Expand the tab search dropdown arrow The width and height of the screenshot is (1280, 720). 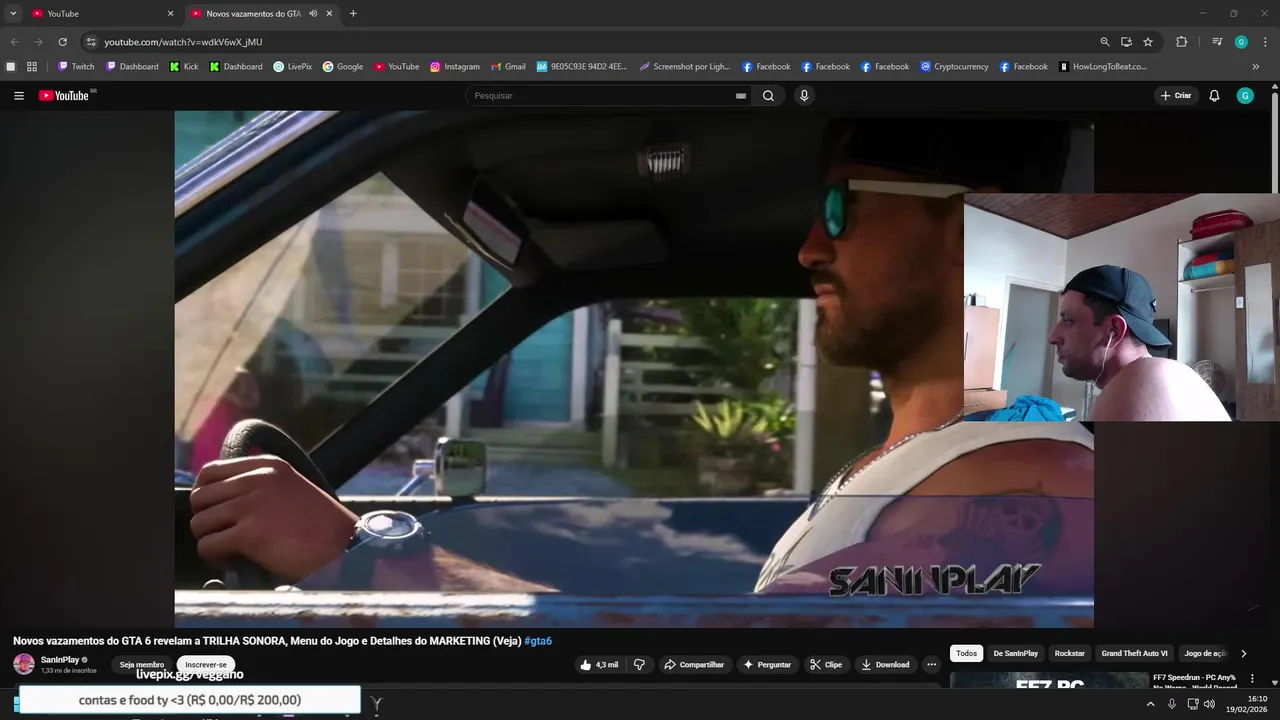(x=13, y=14)
